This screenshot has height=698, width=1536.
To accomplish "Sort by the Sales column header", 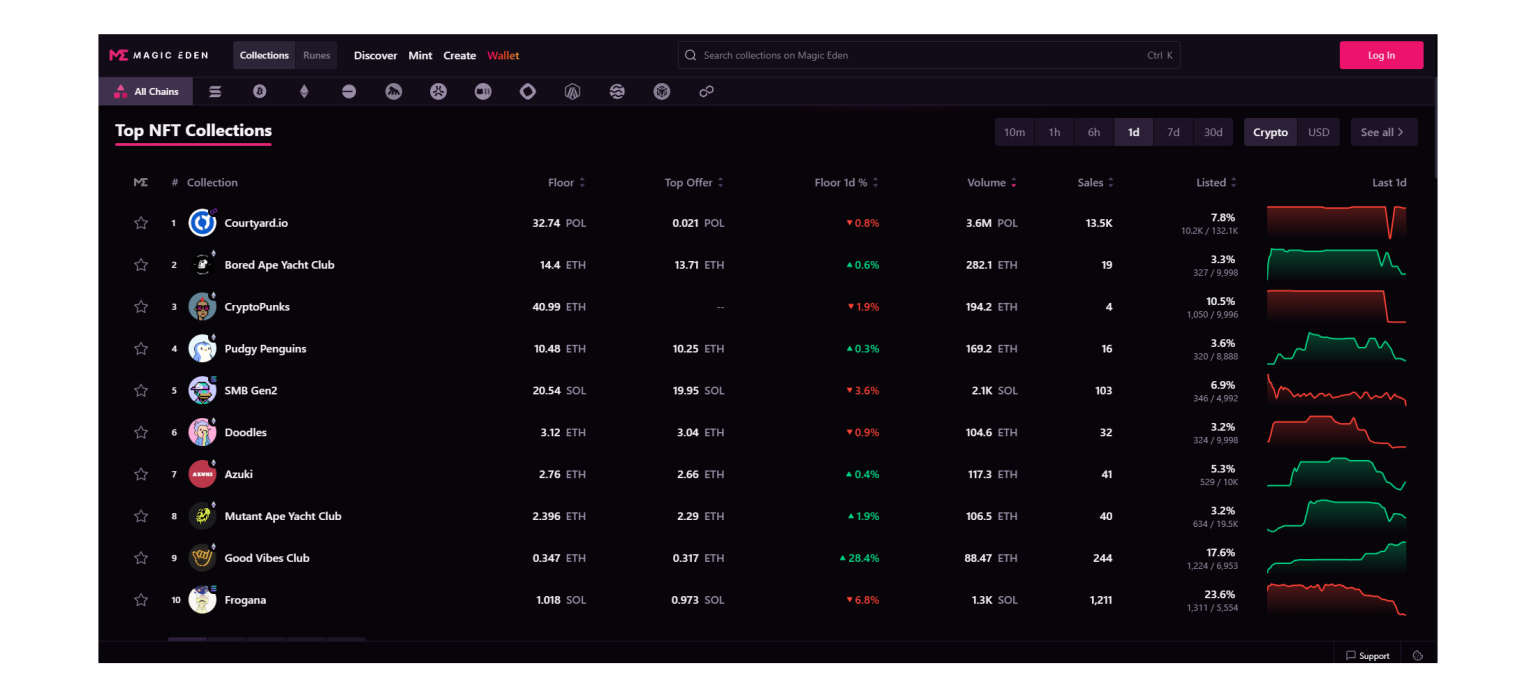I will click(1095, 183).
